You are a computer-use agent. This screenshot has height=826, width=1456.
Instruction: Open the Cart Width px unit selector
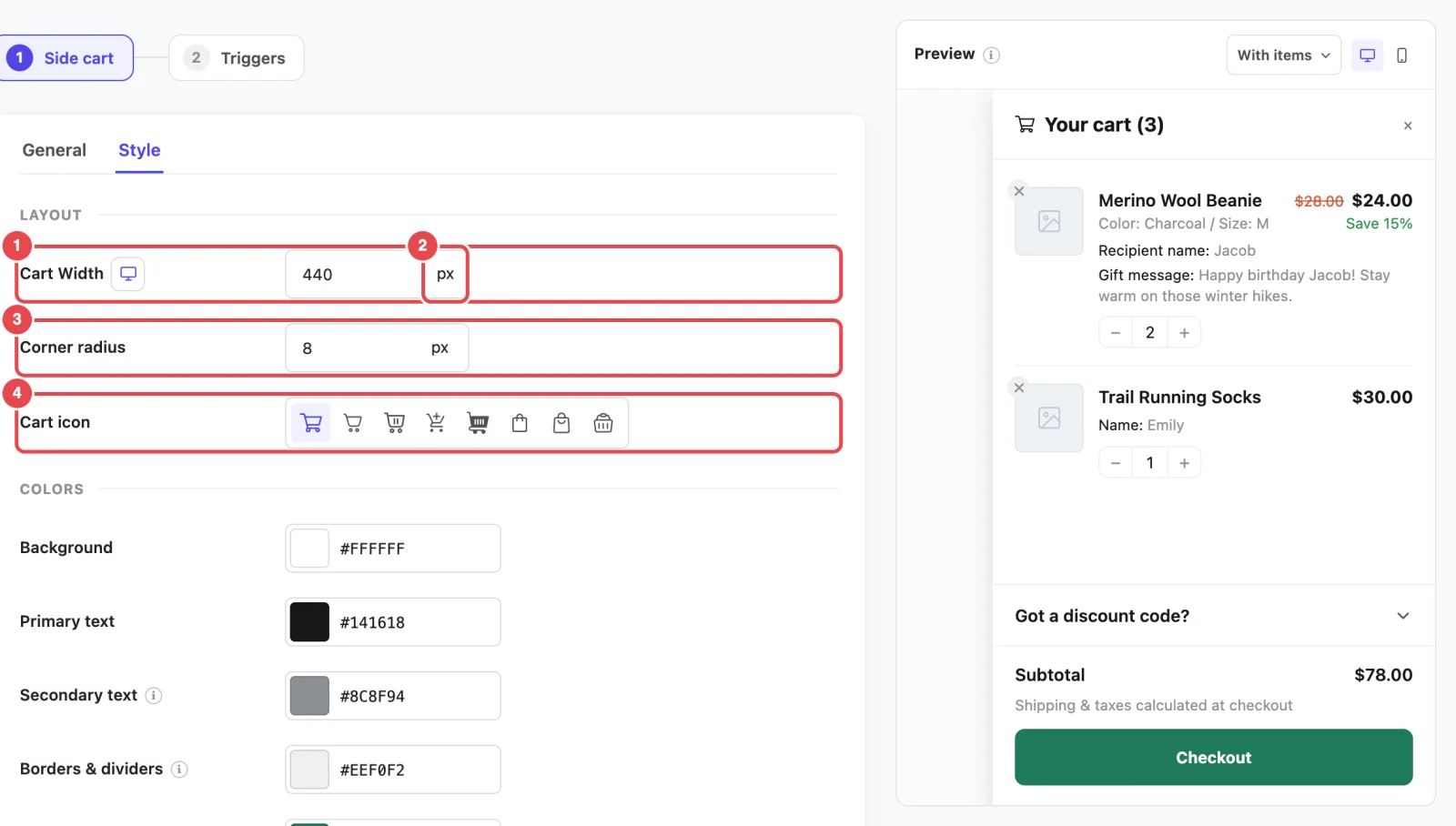[445, 274]
